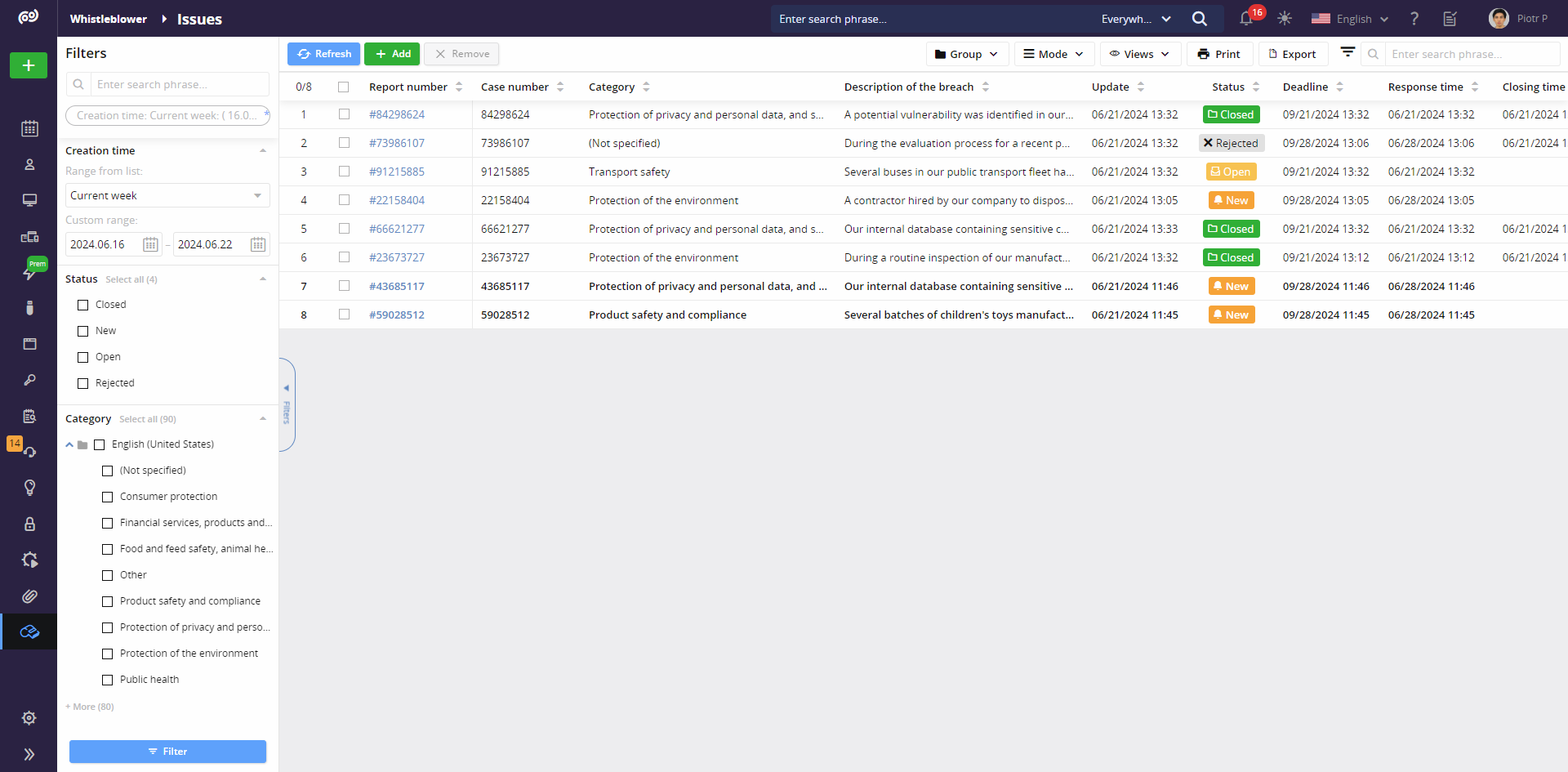Viewport: 1568px width, 772px height.
Task: Open the help question mark icon
Action: [x=1414, y=19]
